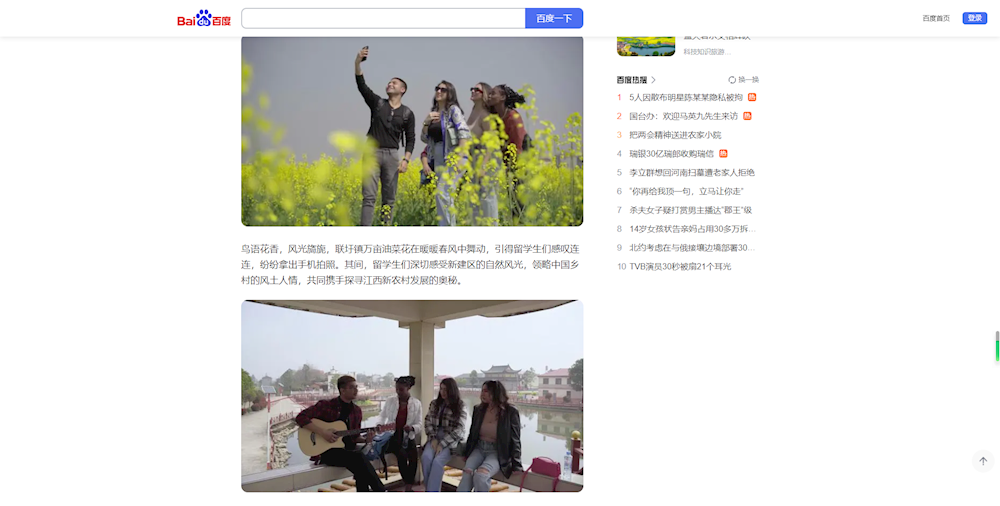
Task: Click the Baidu logo
Action: (204, 19)
